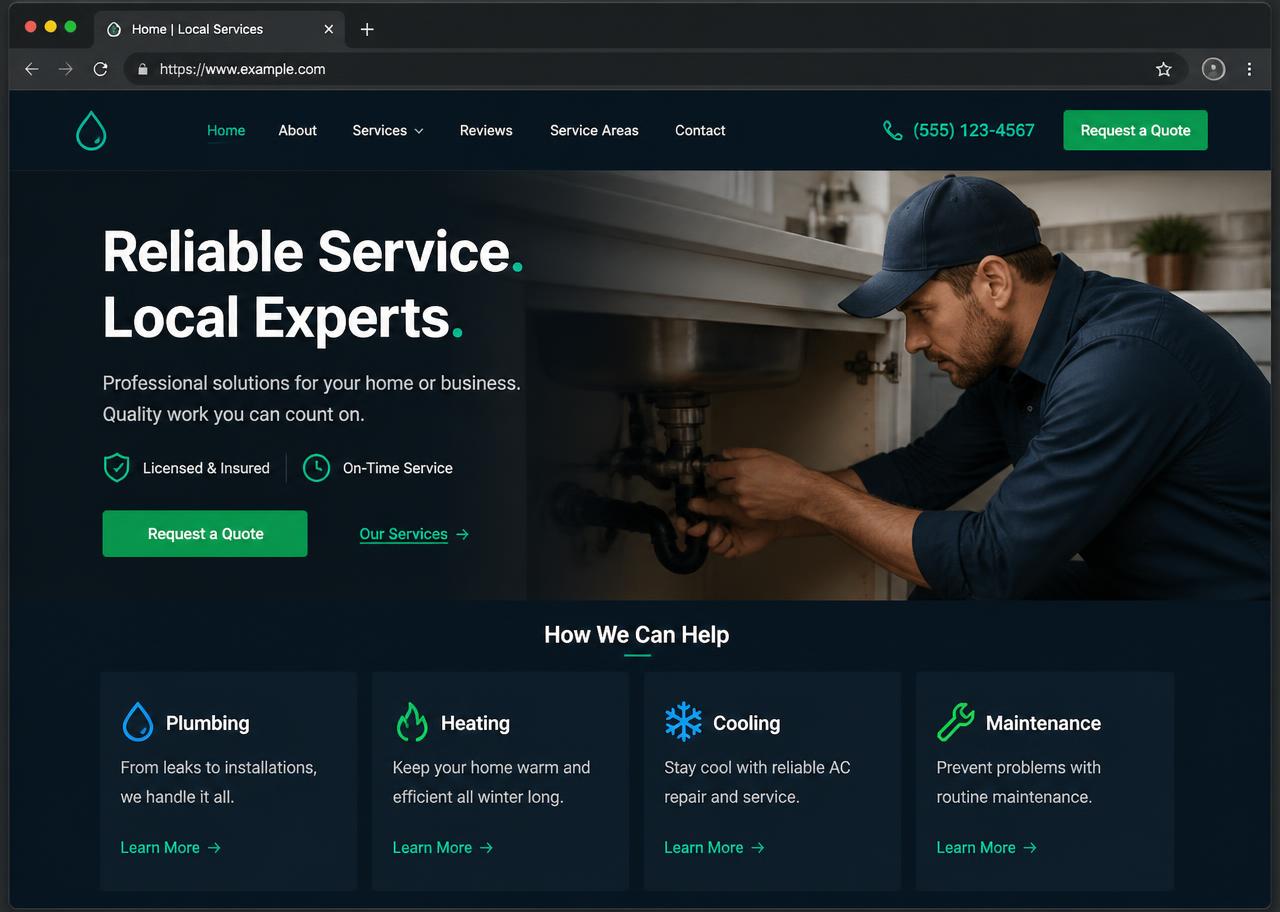Click Learn More under Maintenance
This screenshot has height=912, width=1280.
(x=987, y=848)
